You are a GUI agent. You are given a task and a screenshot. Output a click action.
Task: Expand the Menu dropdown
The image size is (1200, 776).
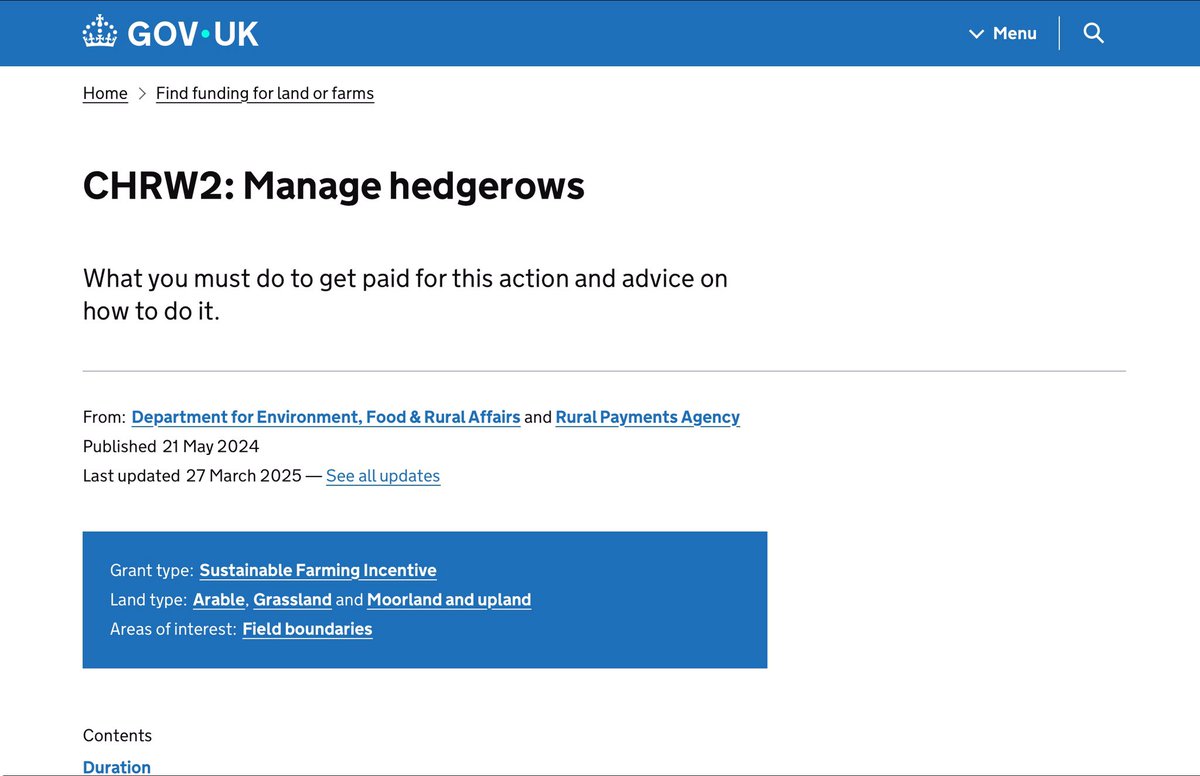point(1003,34)
